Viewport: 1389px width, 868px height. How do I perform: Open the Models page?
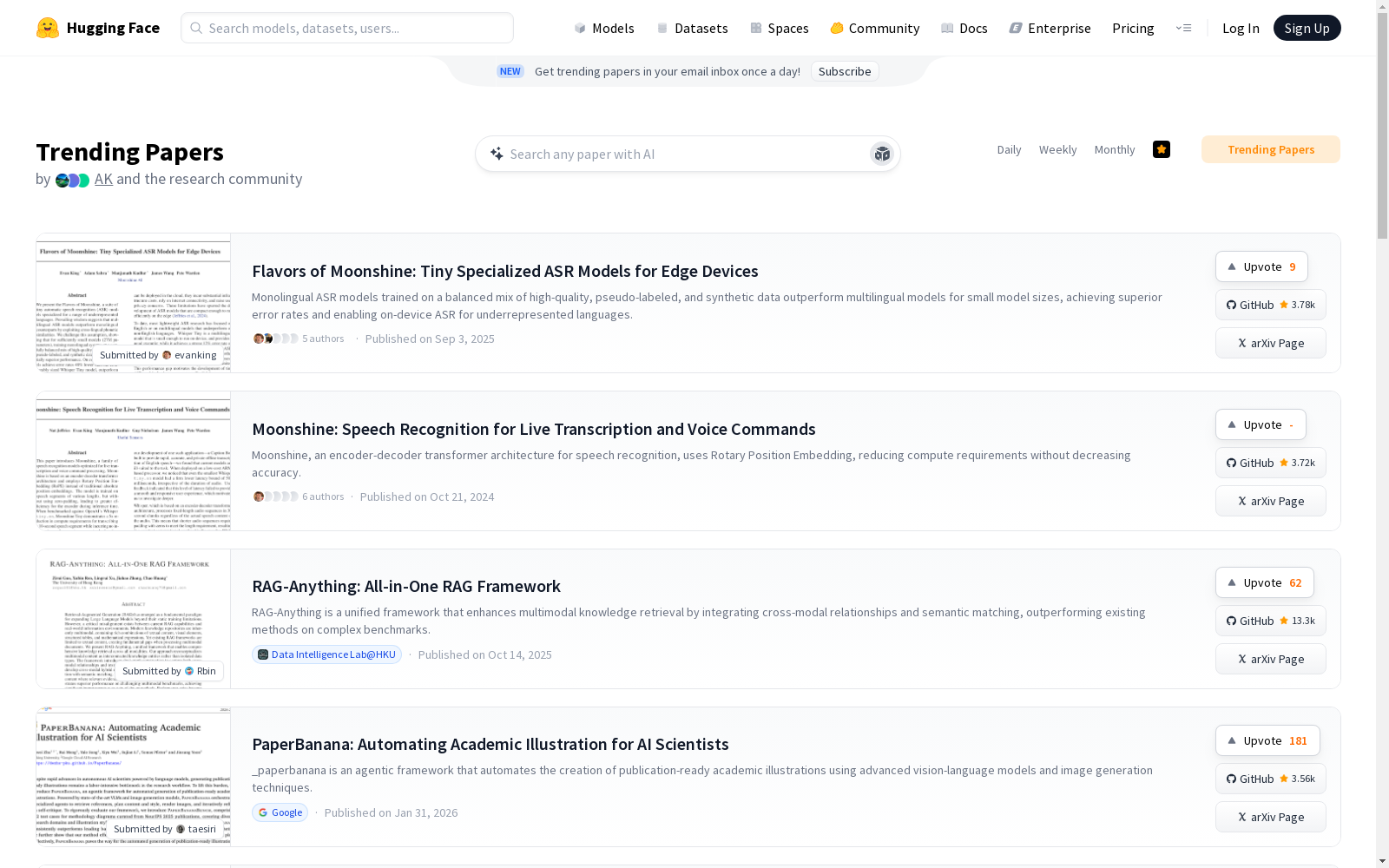[x=604, y=28]
